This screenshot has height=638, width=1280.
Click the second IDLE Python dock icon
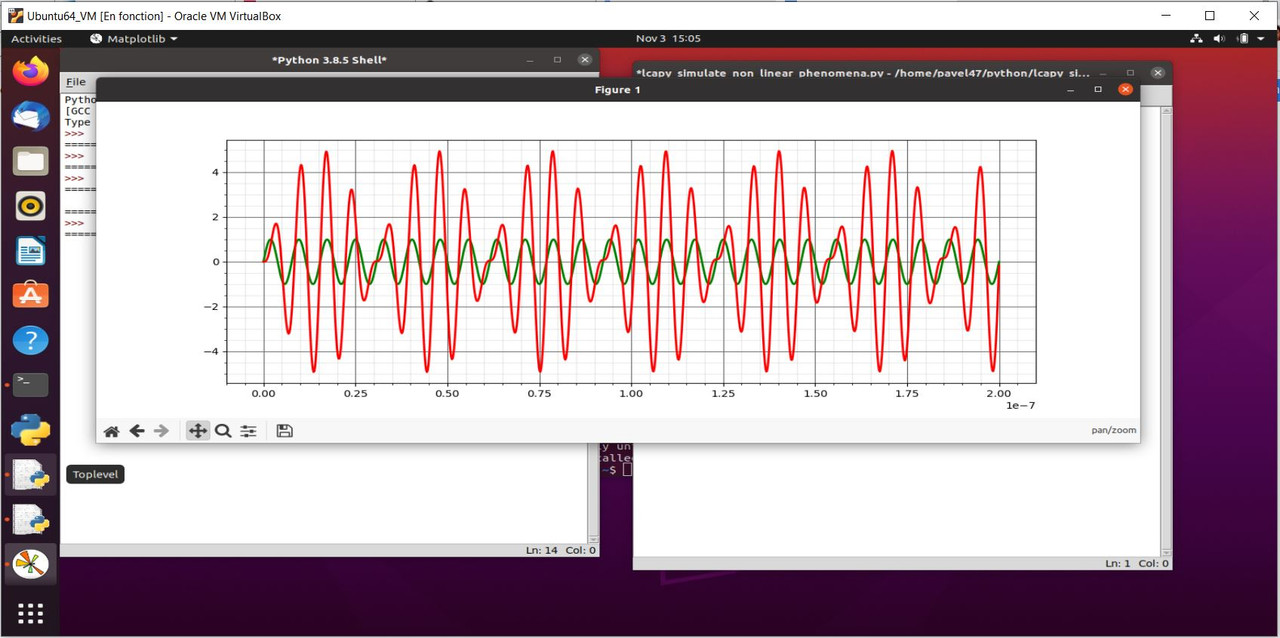[30, 520]
